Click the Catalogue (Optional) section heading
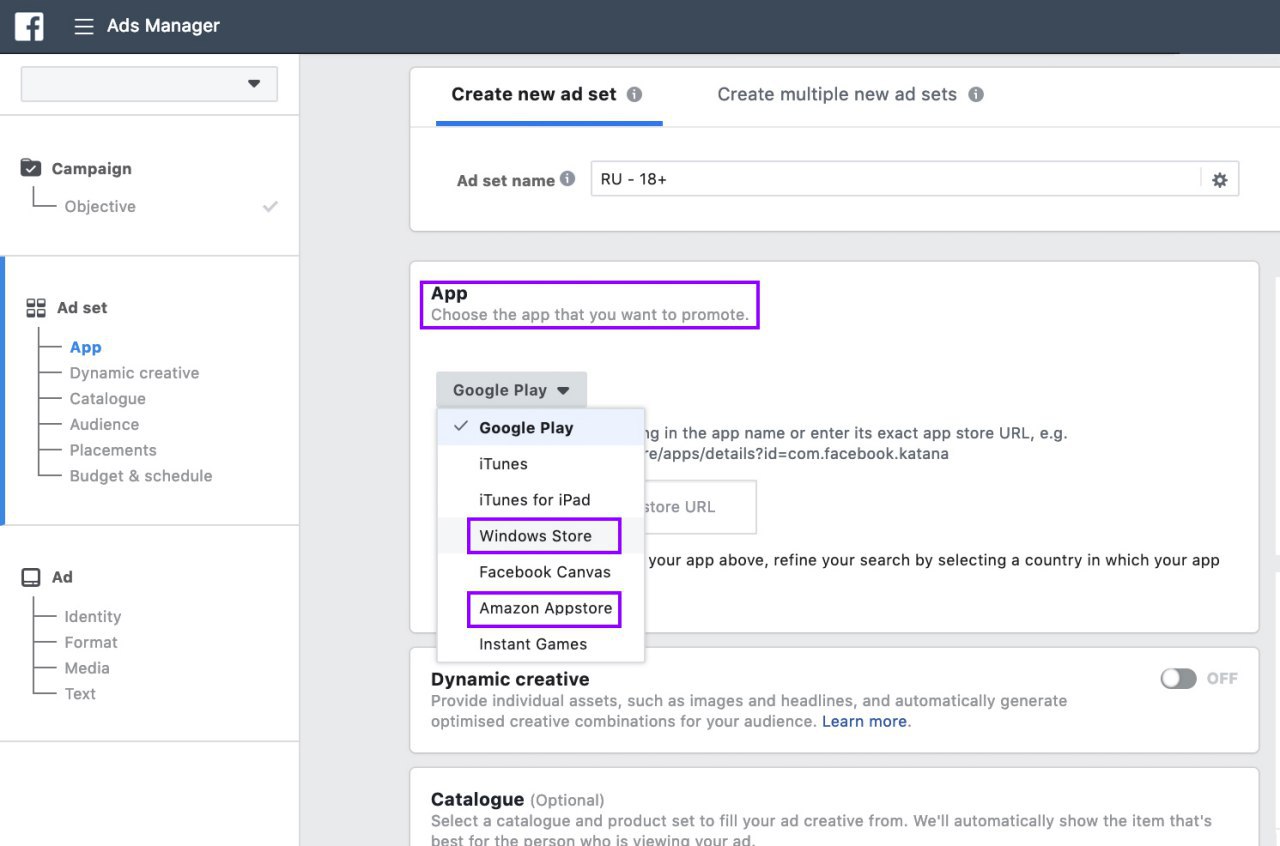The image size is (1280, 846). click(517, 799)
